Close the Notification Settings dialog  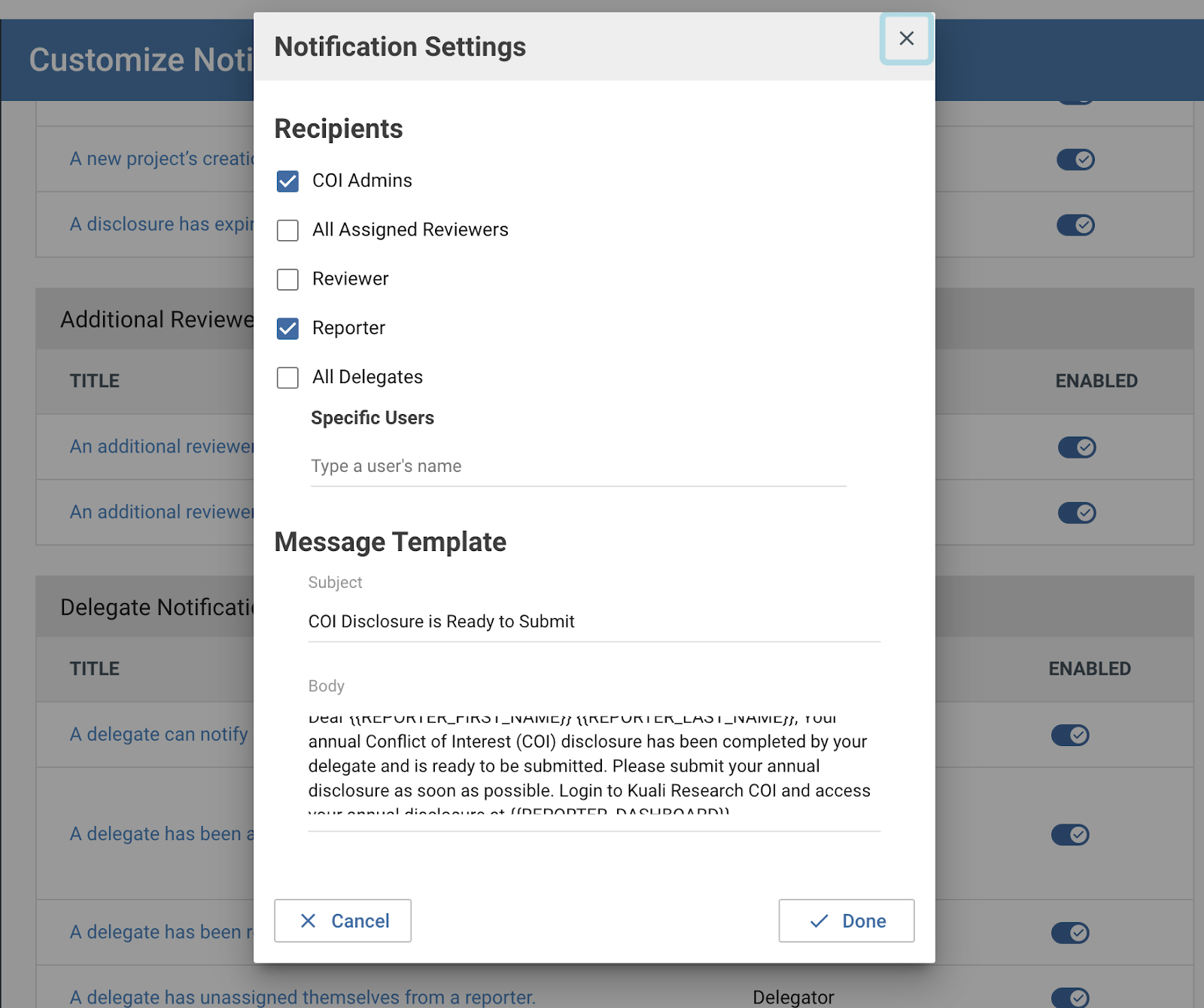tap(906, 38)
